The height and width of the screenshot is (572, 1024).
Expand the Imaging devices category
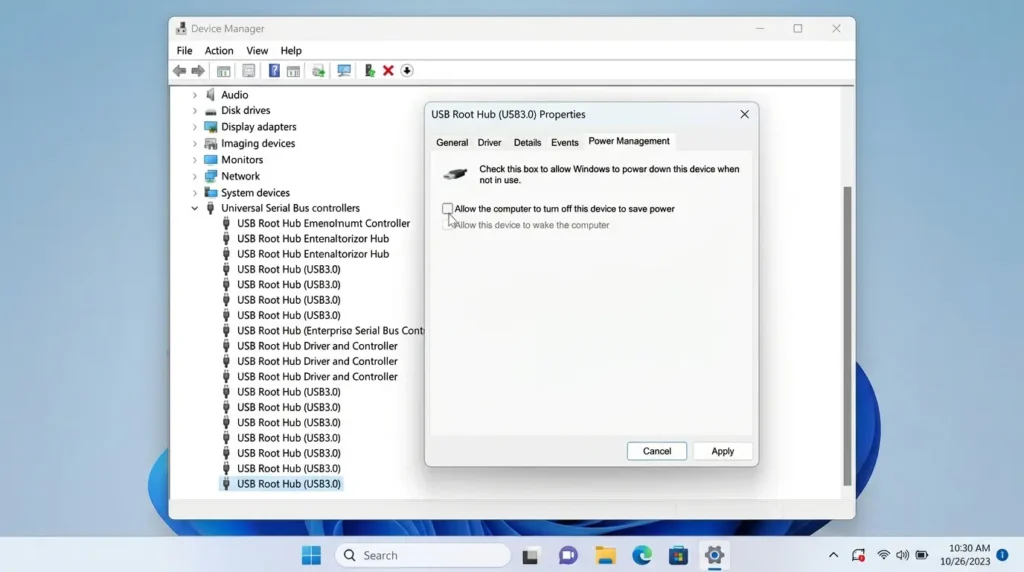195,143
